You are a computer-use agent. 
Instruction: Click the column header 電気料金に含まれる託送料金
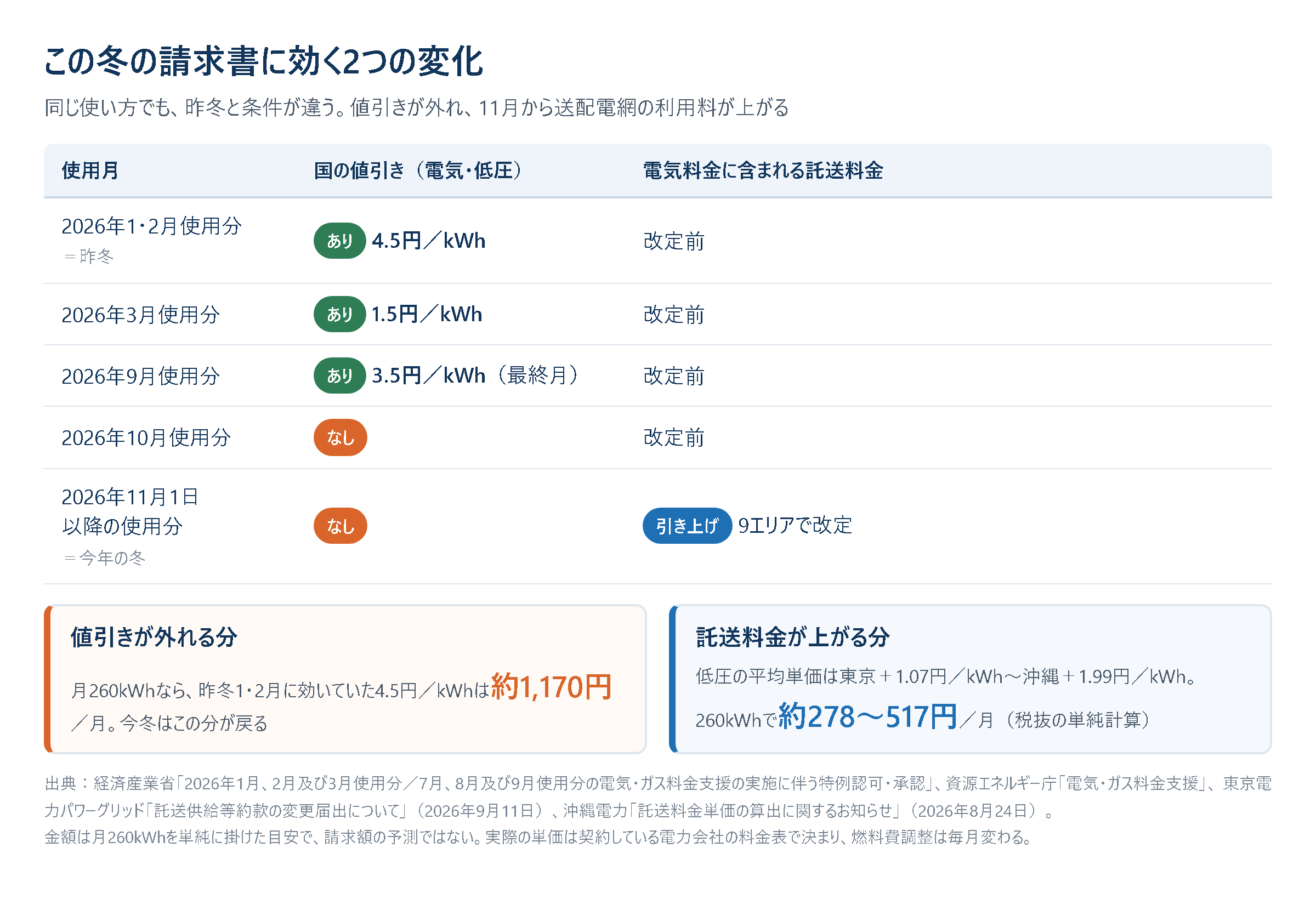click(763, 170)
